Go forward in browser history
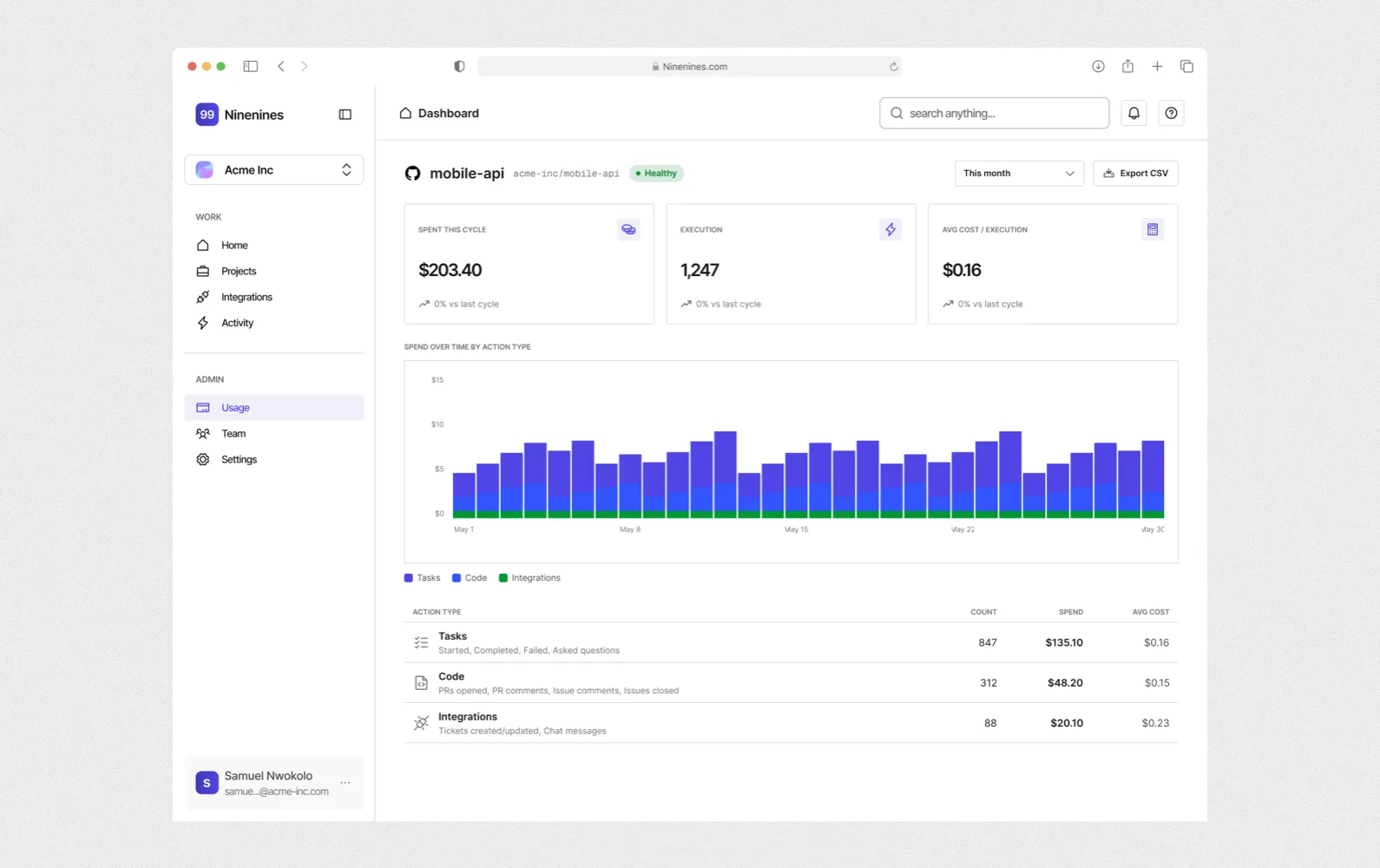 coord(305,66)
